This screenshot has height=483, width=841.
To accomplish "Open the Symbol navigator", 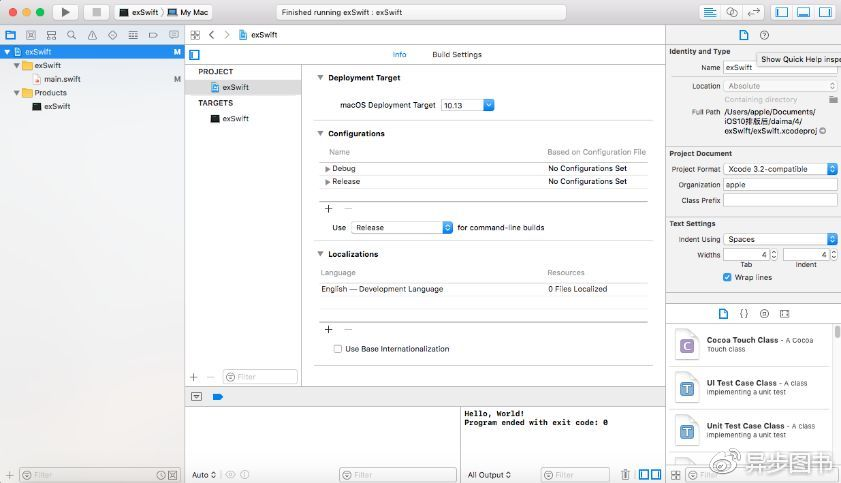I will click(x=51, y=35).
